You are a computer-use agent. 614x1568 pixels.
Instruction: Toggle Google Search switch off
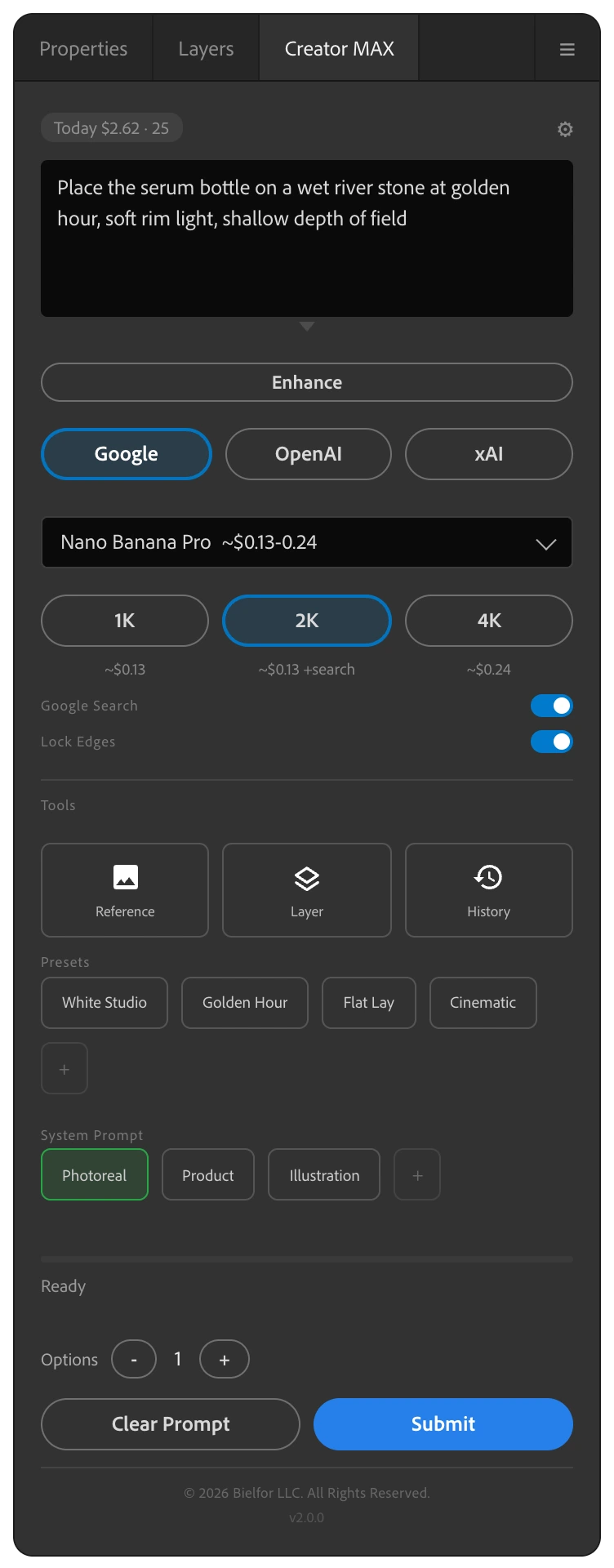(x=552, y=706)
